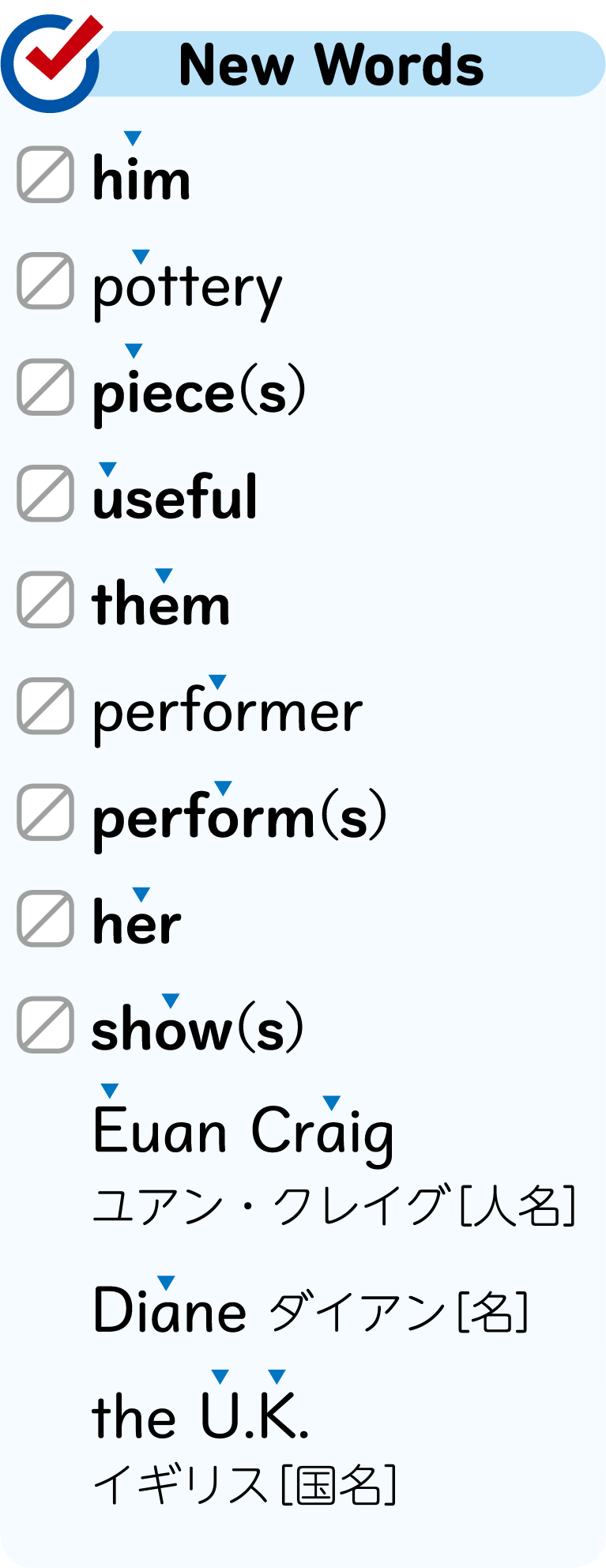The height and width of the screenshot is (1568, 606).
Task: Click the blue accent mark above "him"
Action: pyautogui.click(x=133, y=138)
